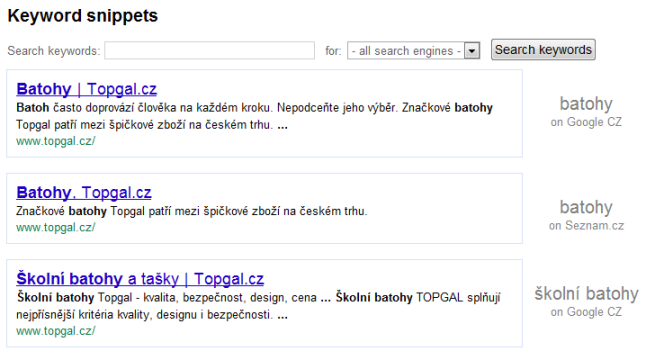Select the batohy on Google CZ label
Screen dimensions: 646x360
click(x=586, y=112)
